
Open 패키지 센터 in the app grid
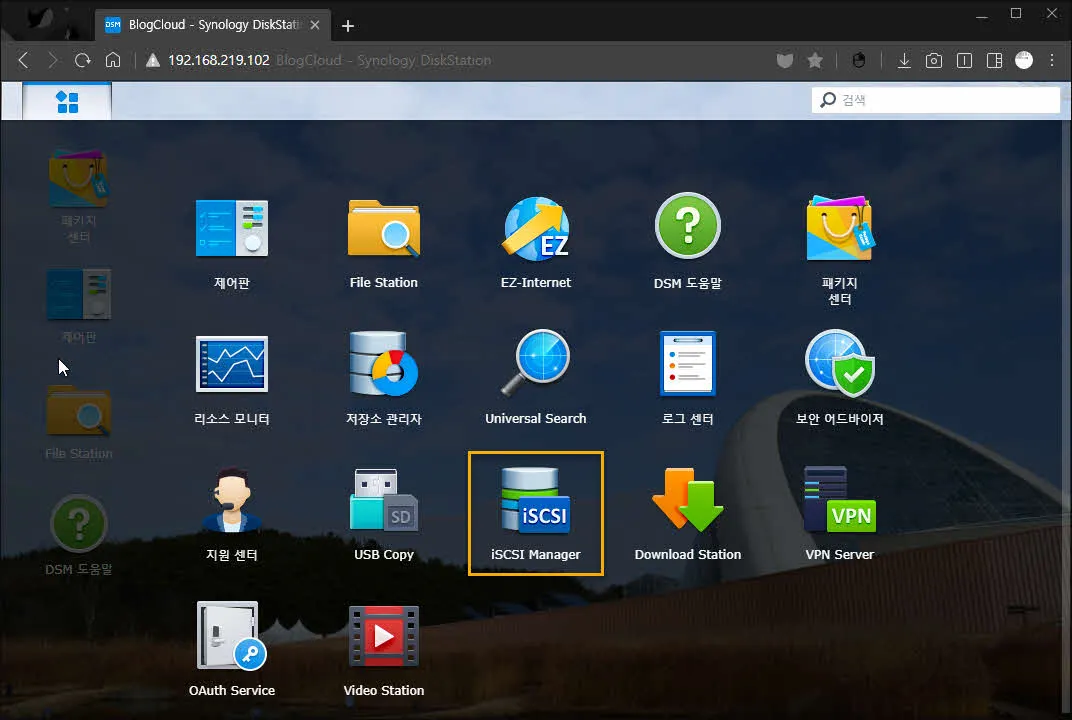pos(839,250)
